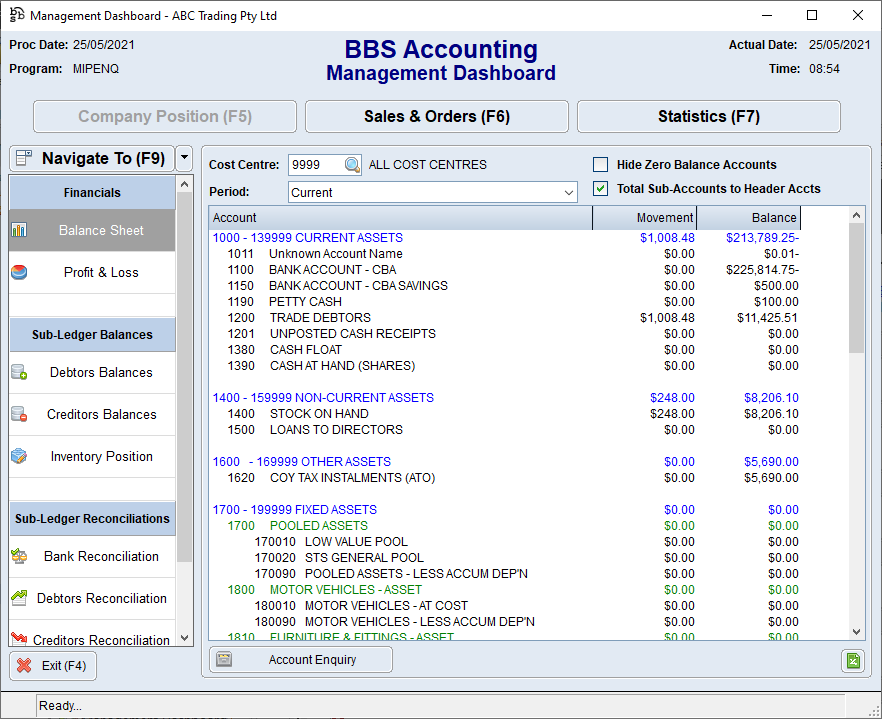Open the Period dropdown
The image size is (882, 719).
pyautogui.click(x=567, y=192)
